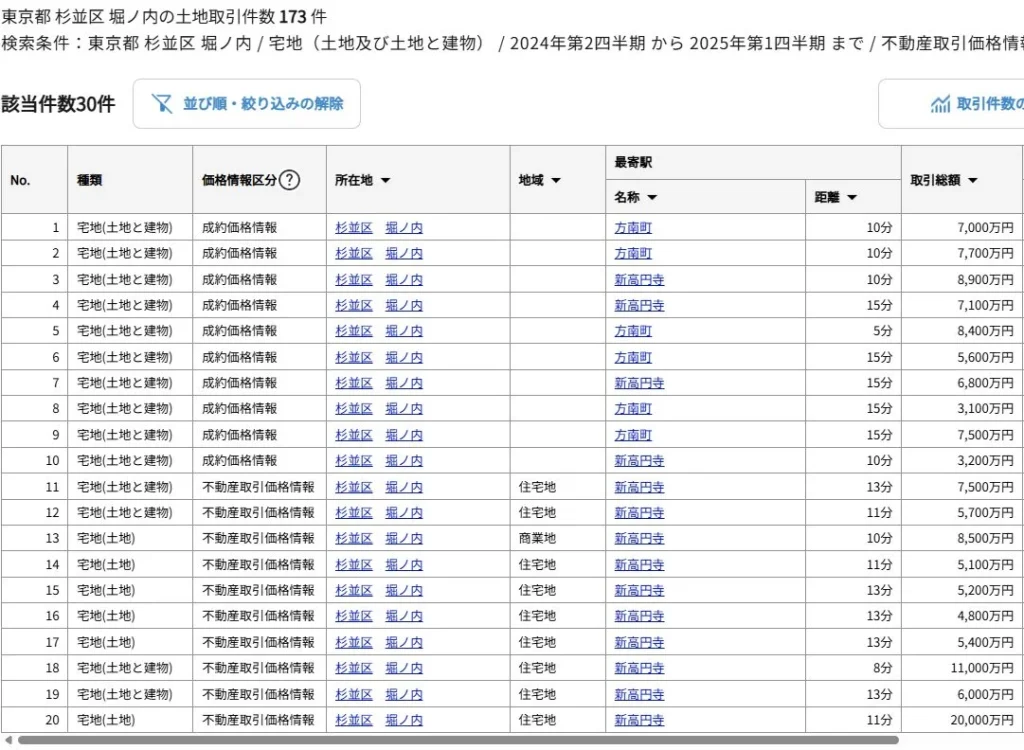Screen dimensions: 1024x750
Task: Select the 20,000万円 price cell
Action: click(962, 720)
